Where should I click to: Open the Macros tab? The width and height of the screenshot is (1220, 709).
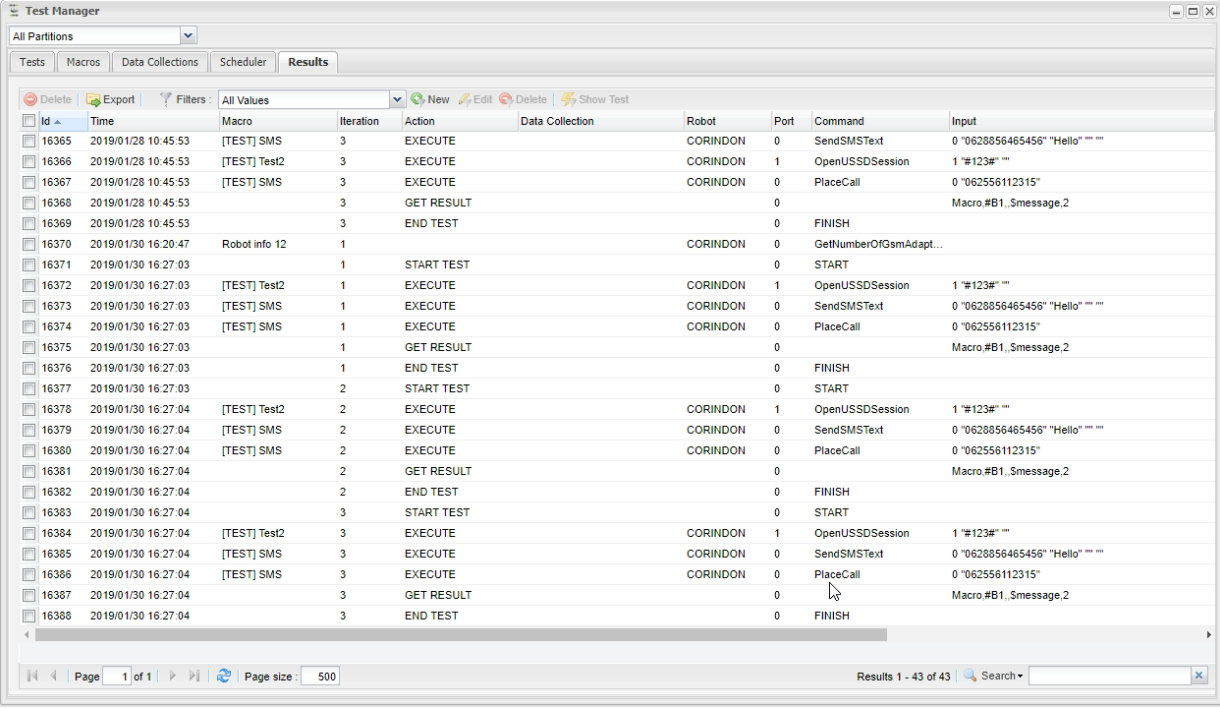coord(82,62)
